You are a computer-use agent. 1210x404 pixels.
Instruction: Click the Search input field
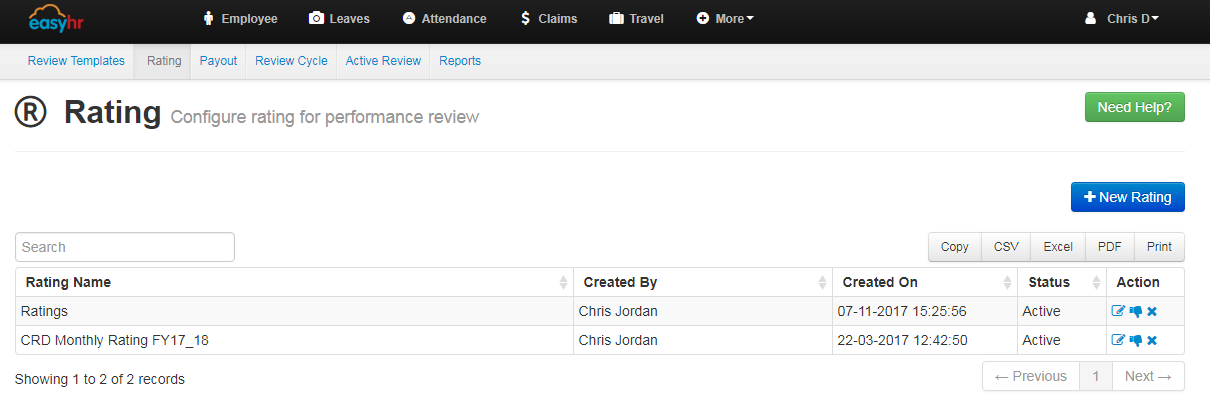(125, 247)
